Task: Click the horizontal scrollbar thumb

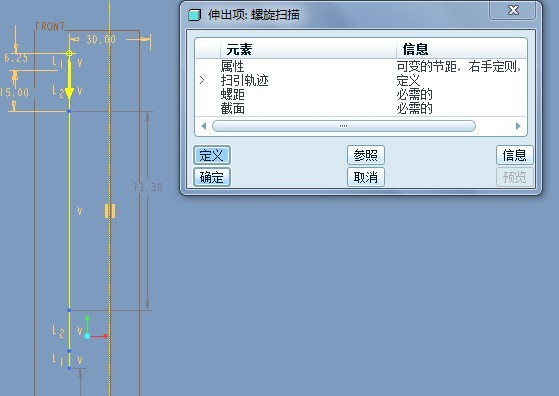Action: pyautogui.click(x=344, y=126)
